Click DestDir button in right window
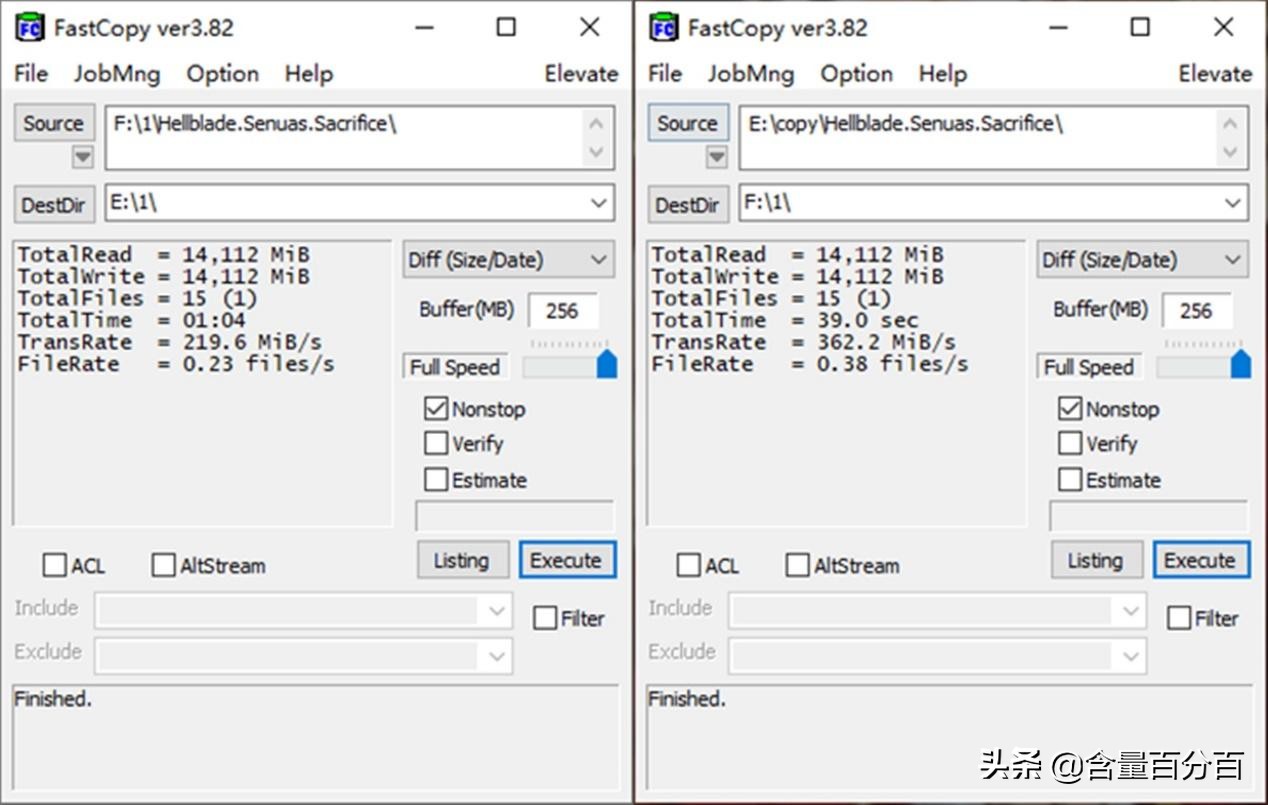 [688, 205]
